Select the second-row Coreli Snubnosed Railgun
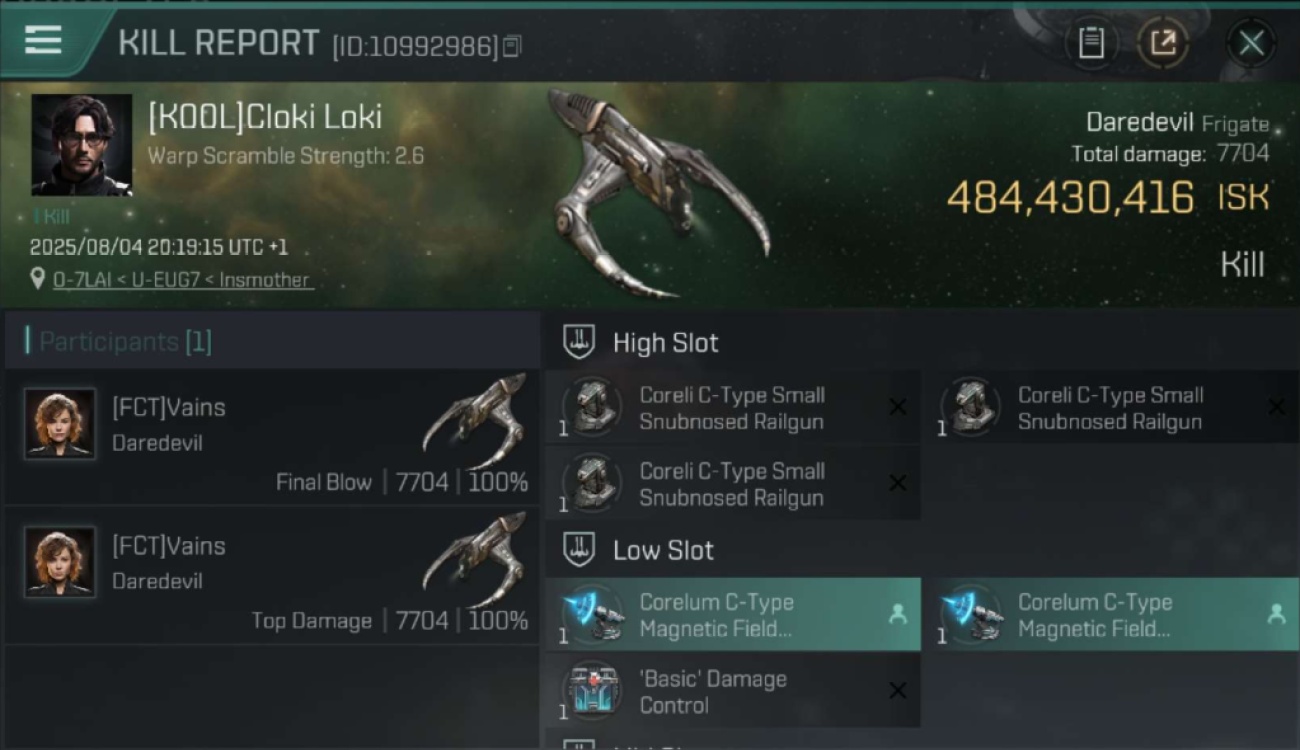The width and height of the screenshot is (1300, 750). 733,484
